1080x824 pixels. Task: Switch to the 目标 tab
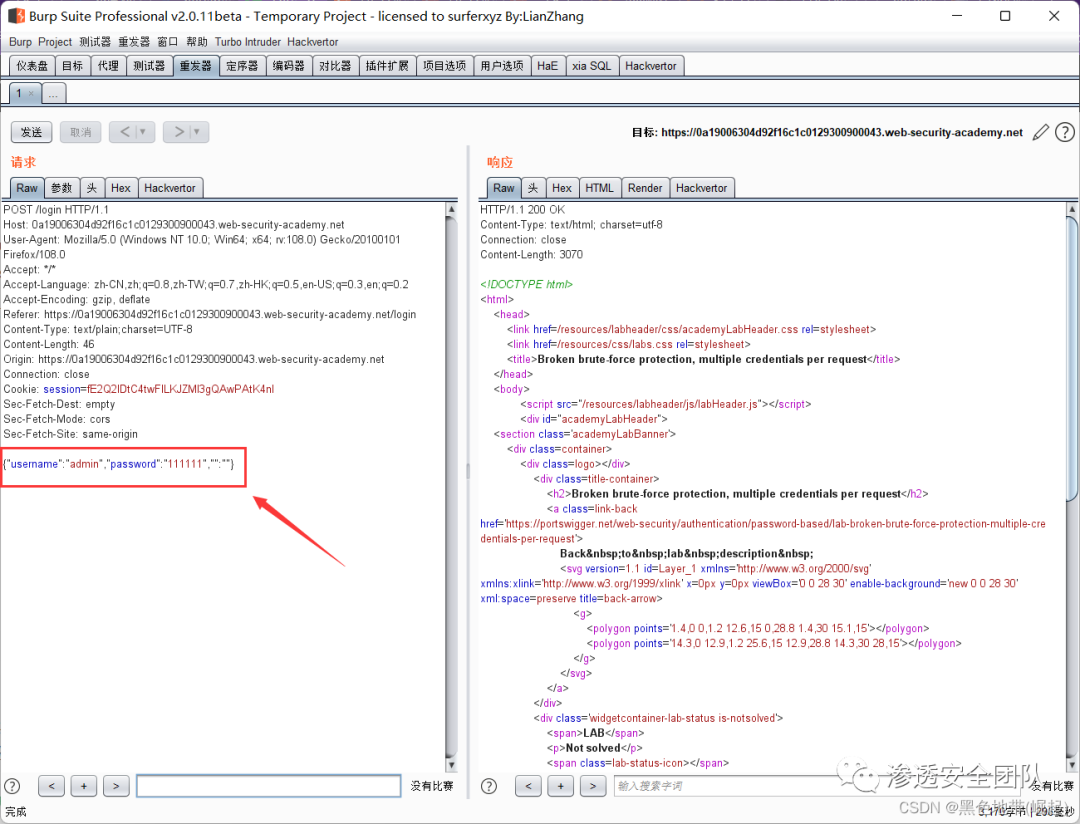point(72,65)
